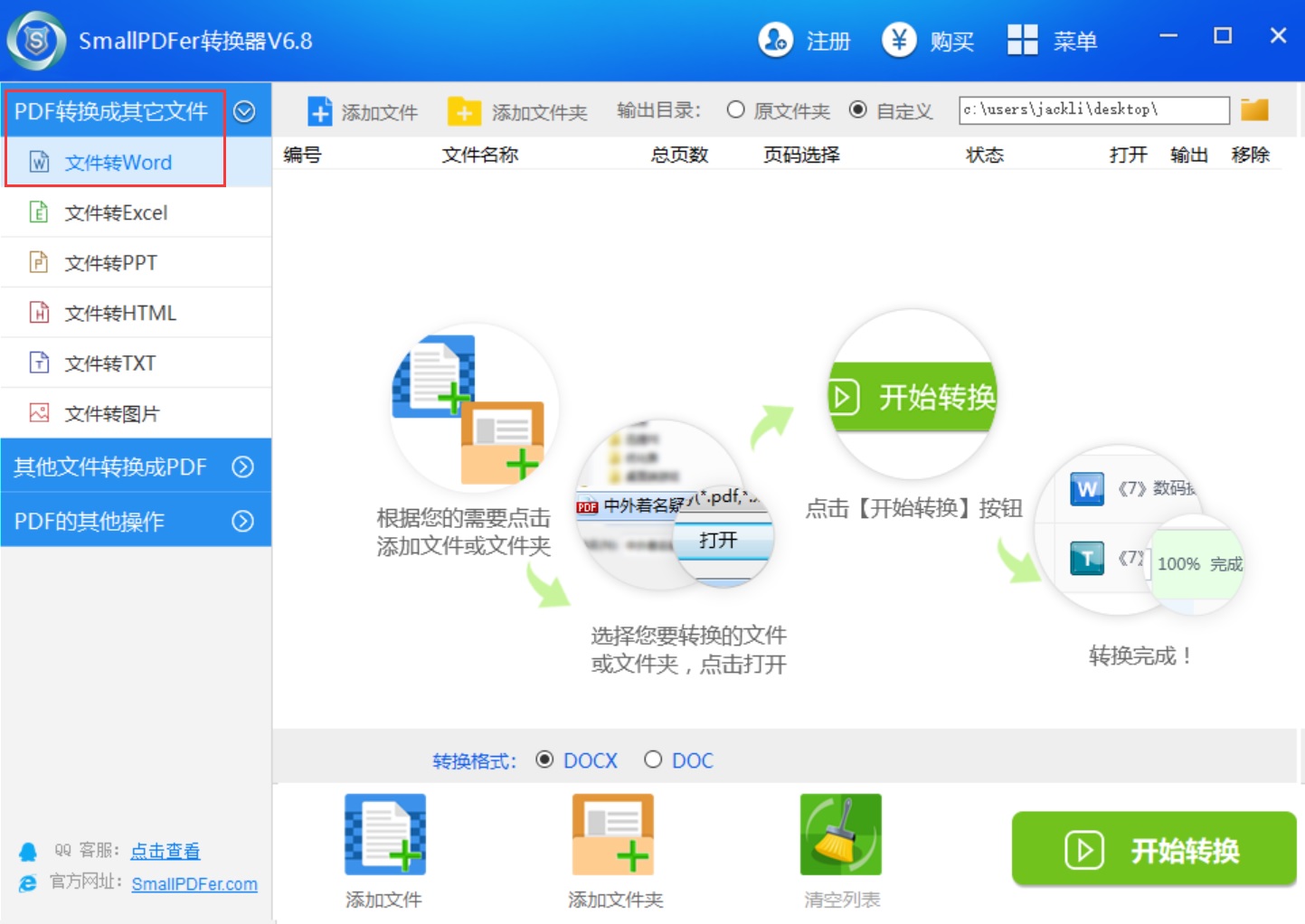Click the Word file icon in sidebar
This screenshot has width=1305, height=924.
[x=39, y=162]
